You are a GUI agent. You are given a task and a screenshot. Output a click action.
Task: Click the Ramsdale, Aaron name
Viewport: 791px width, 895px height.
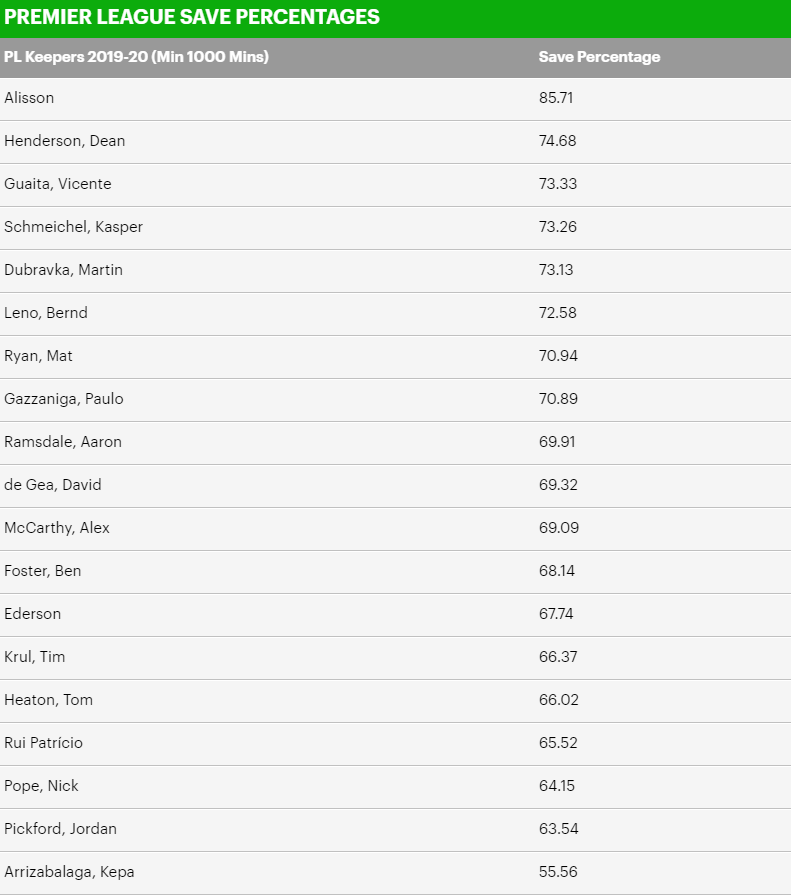63,442
